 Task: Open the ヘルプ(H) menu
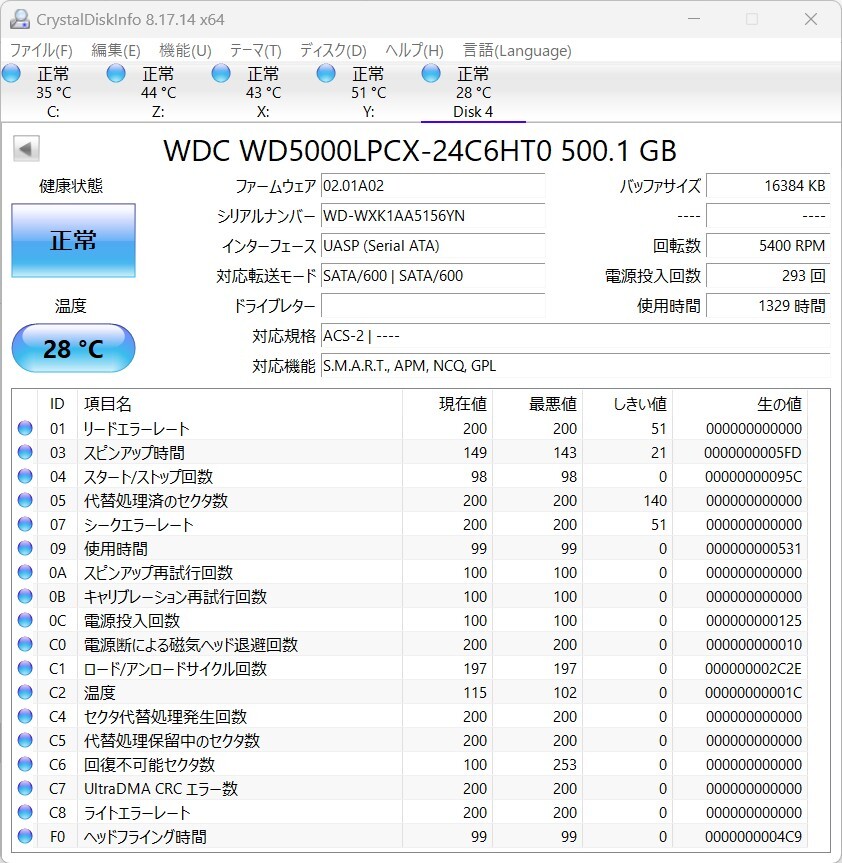tap(414, 51)
